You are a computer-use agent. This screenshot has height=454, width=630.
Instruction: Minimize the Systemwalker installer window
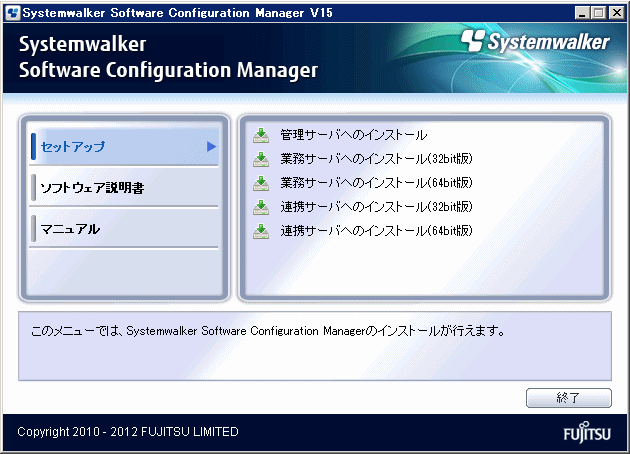point(582,13)
